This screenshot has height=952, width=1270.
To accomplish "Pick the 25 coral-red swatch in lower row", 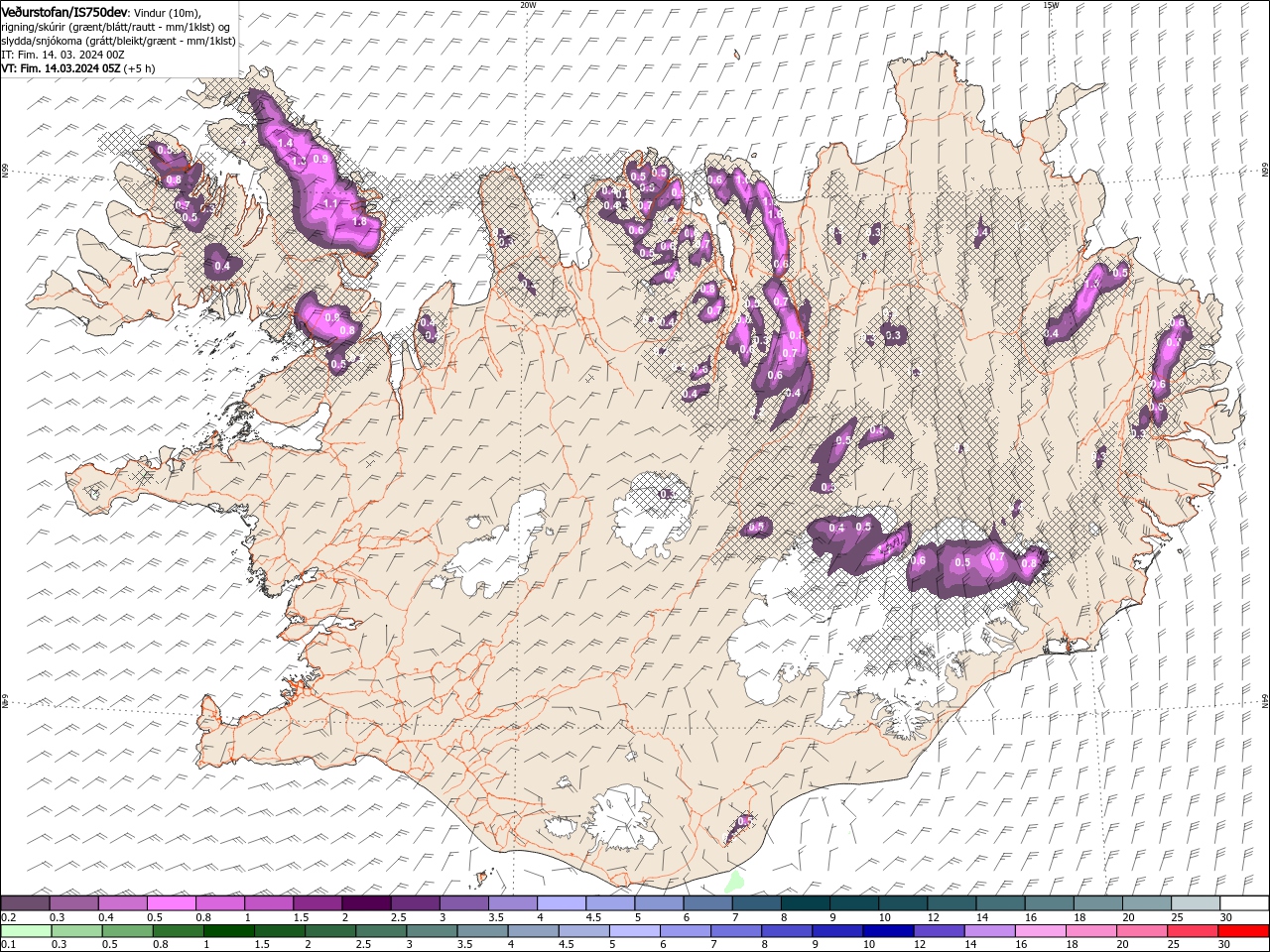I will click(1193, 931).
